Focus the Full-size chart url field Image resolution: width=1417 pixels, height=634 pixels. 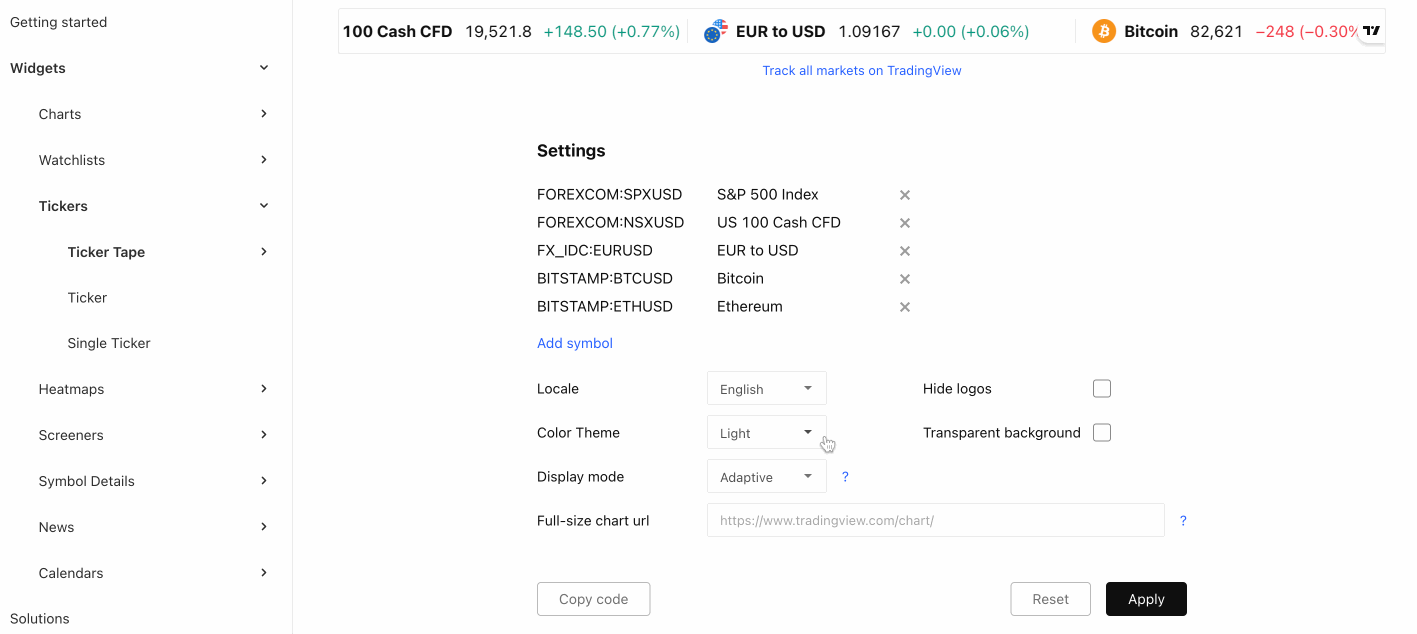pos(936,521)
